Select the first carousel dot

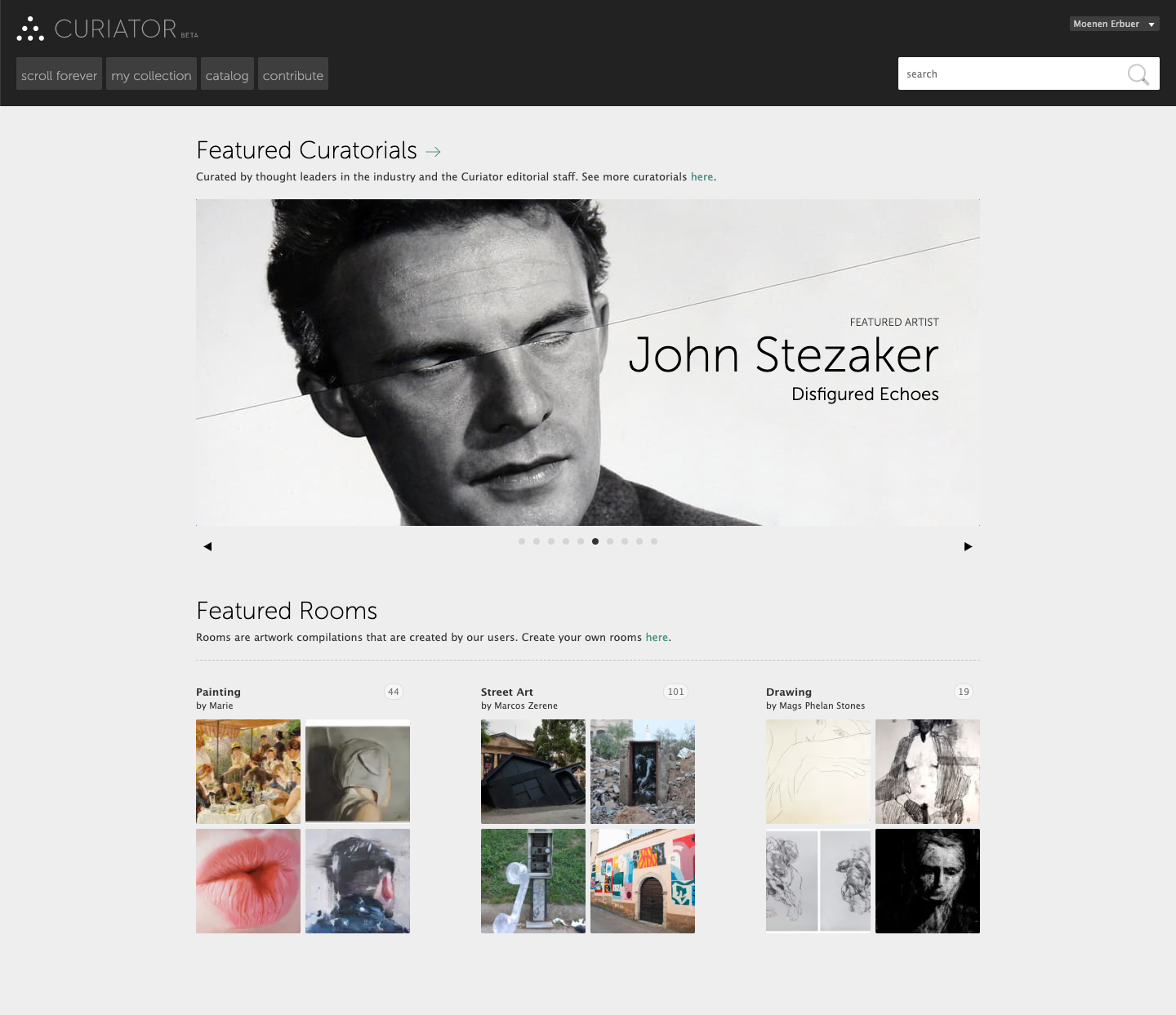click(522, 541)
